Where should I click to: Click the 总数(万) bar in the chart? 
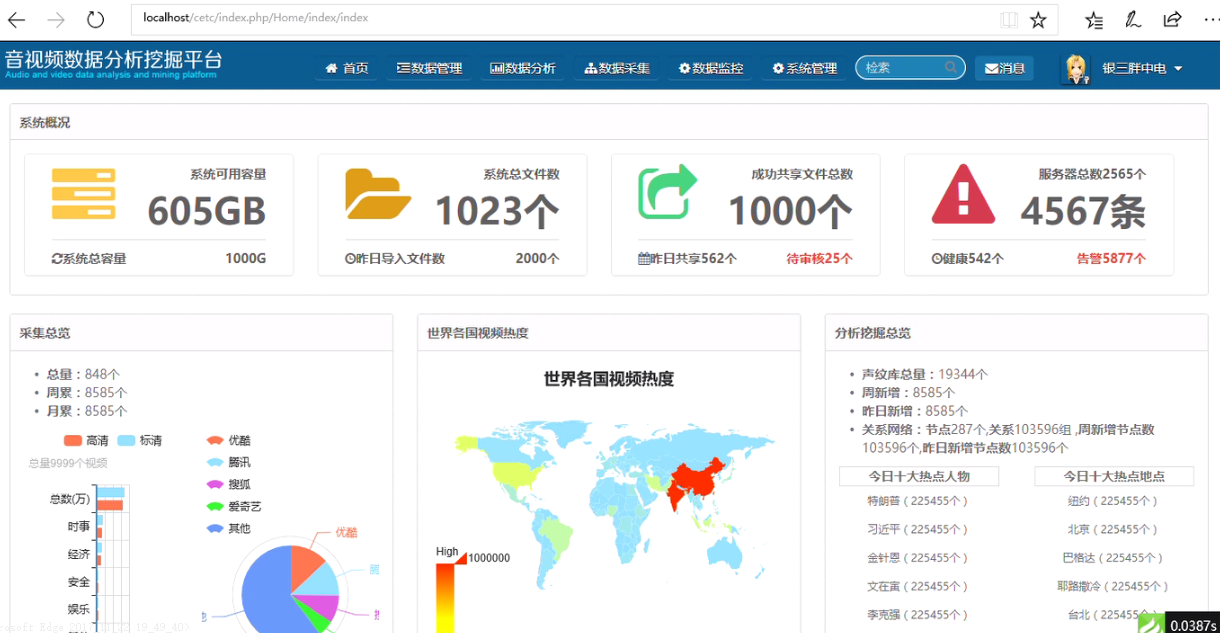click(x=110, y=498)
